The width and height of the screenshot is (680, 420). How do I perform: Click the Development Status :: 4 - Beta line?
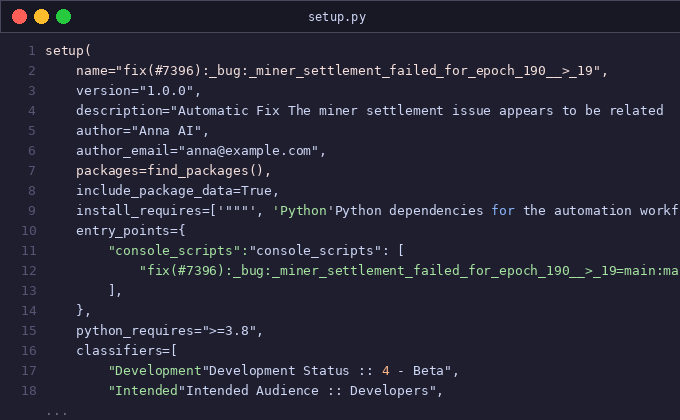pyautogui.click(x=284, y=370)
